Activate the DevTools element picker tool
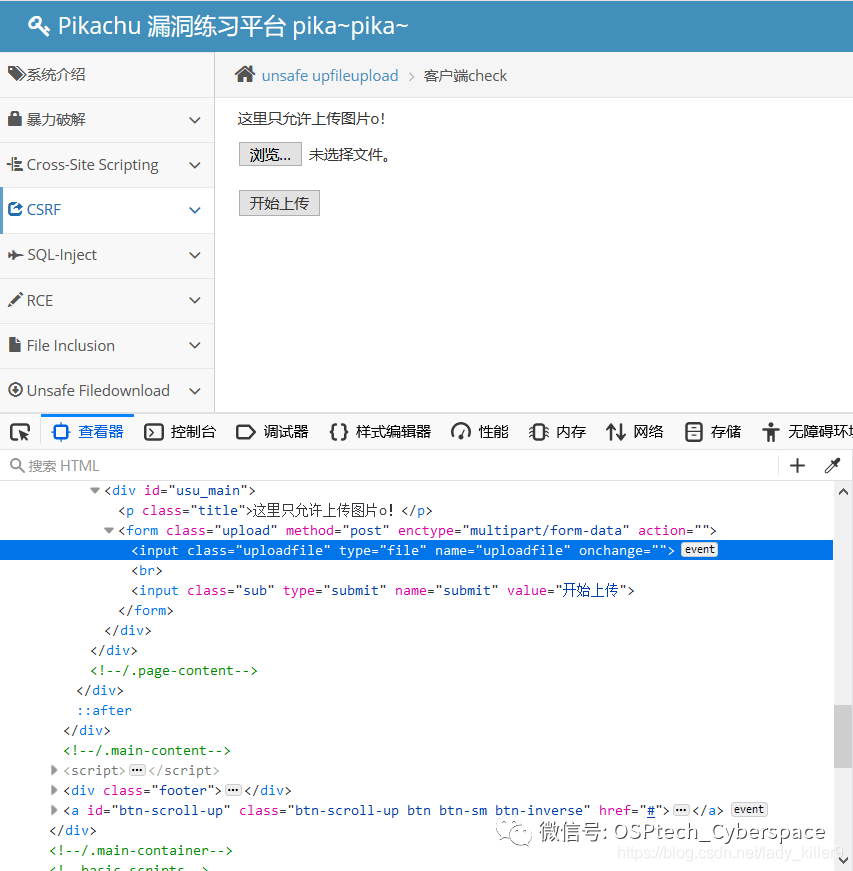Screen dimensions: 853x871 (20, 432)
